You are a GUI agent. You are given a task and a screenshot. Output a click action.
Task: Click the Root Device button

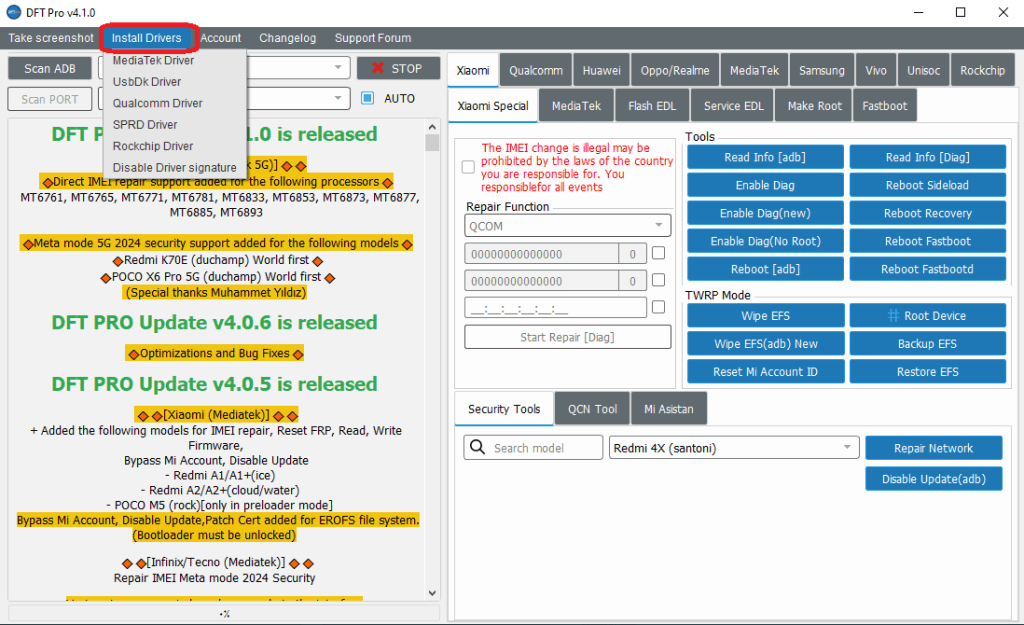pyautogui.click(x=927, y=316)
